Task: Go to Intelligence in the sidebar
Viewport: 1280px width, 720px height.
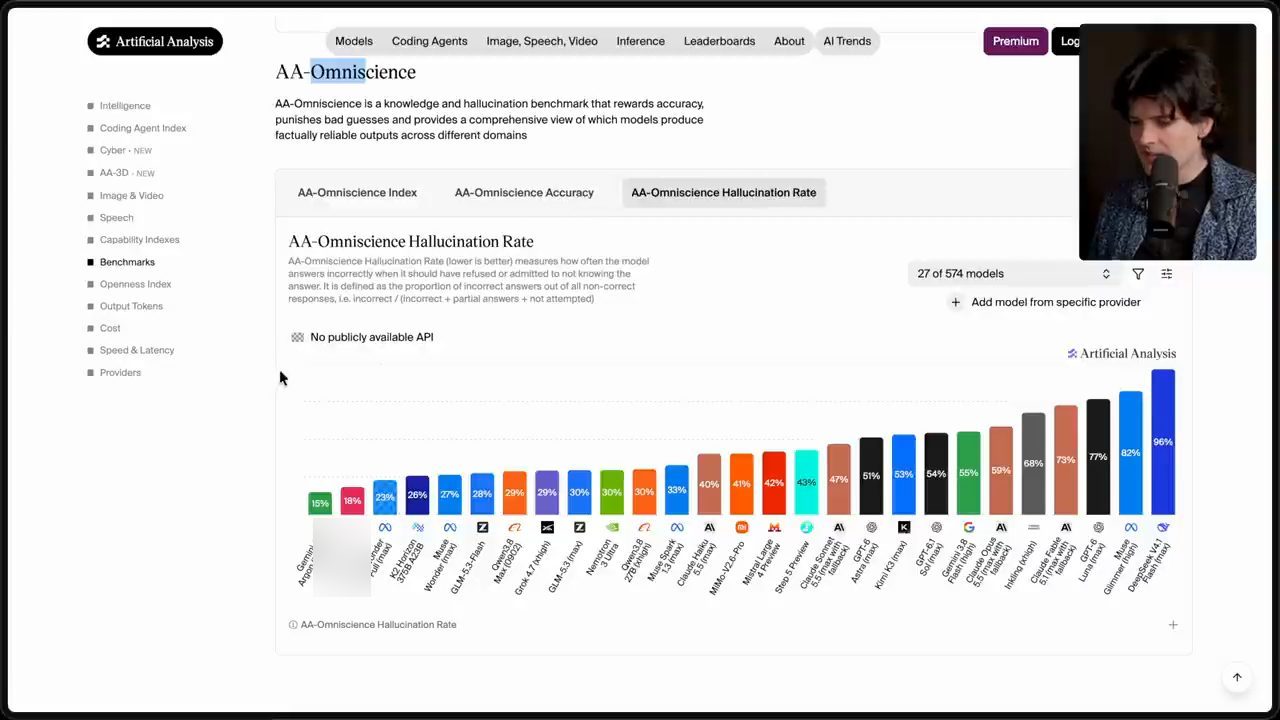Action: point(125,106)
